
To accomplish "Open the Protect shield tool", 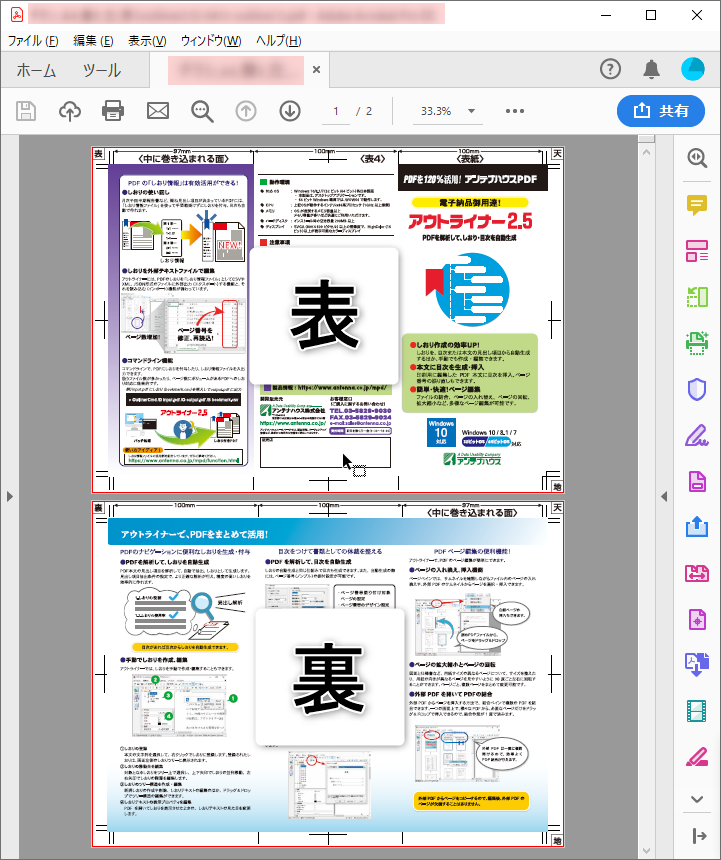I will 697,389.
